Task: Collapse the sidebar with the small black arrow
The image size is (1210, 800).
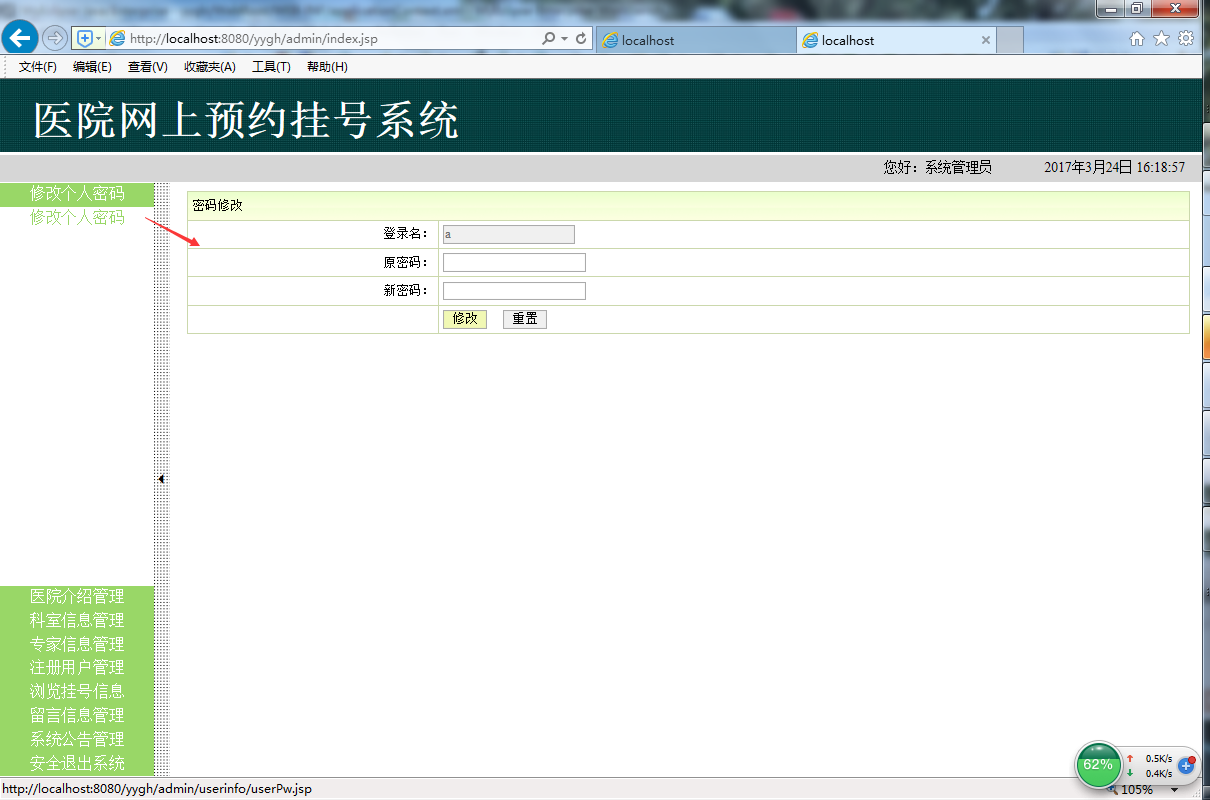Action: tap(161, 479)
